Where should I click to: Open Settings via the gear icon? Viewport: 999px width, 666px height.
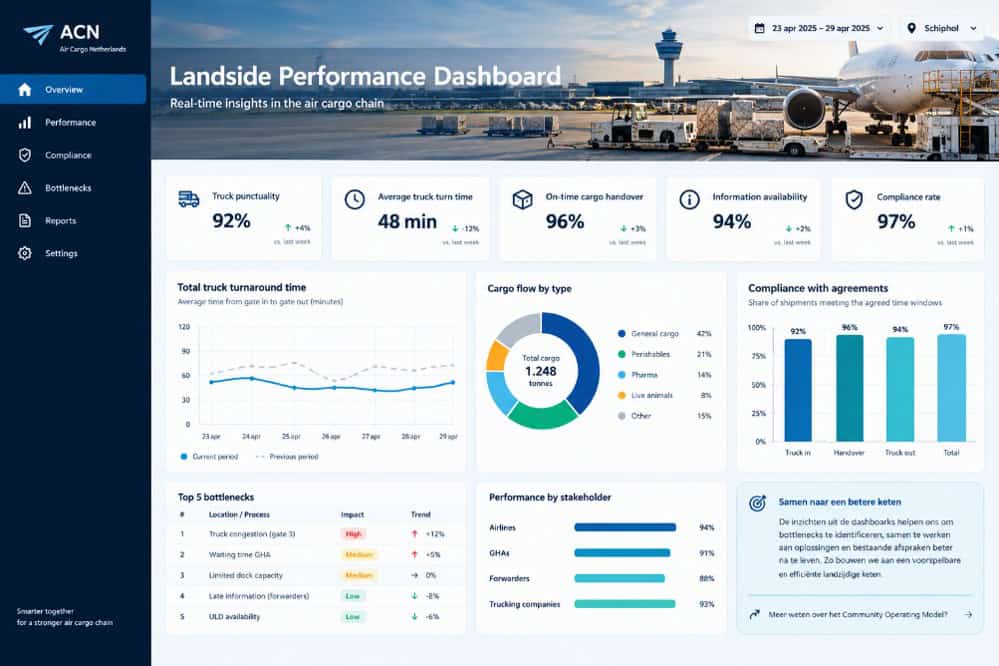[x=25, y=253]
